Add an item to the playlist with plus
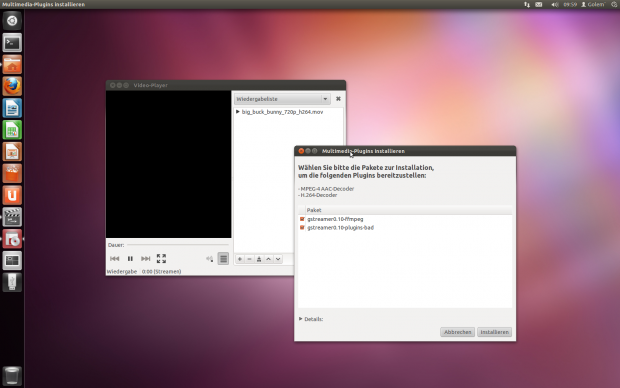Screen dimensions: 620x388 click(240, 259)
